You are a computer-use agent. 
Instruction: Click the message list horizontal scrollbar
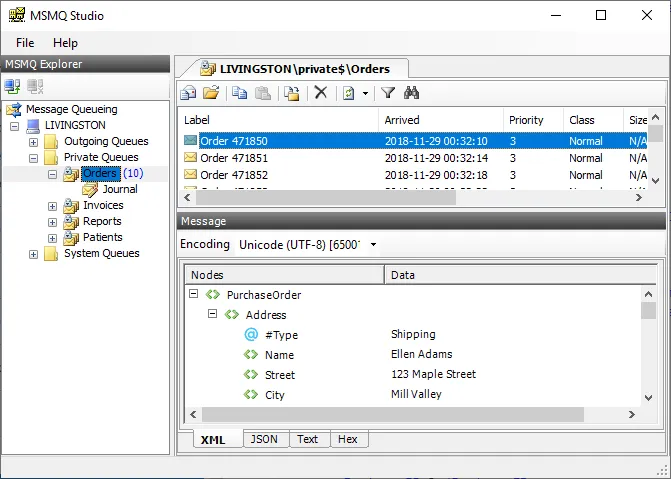326,197
